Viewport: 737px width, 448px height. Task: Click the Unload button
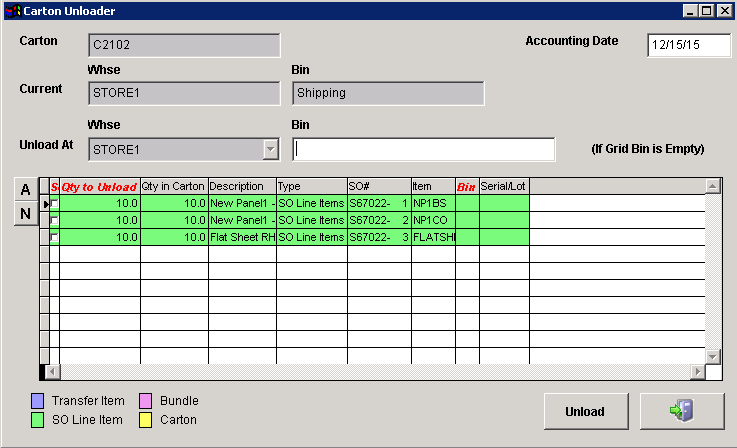(584, 411)
